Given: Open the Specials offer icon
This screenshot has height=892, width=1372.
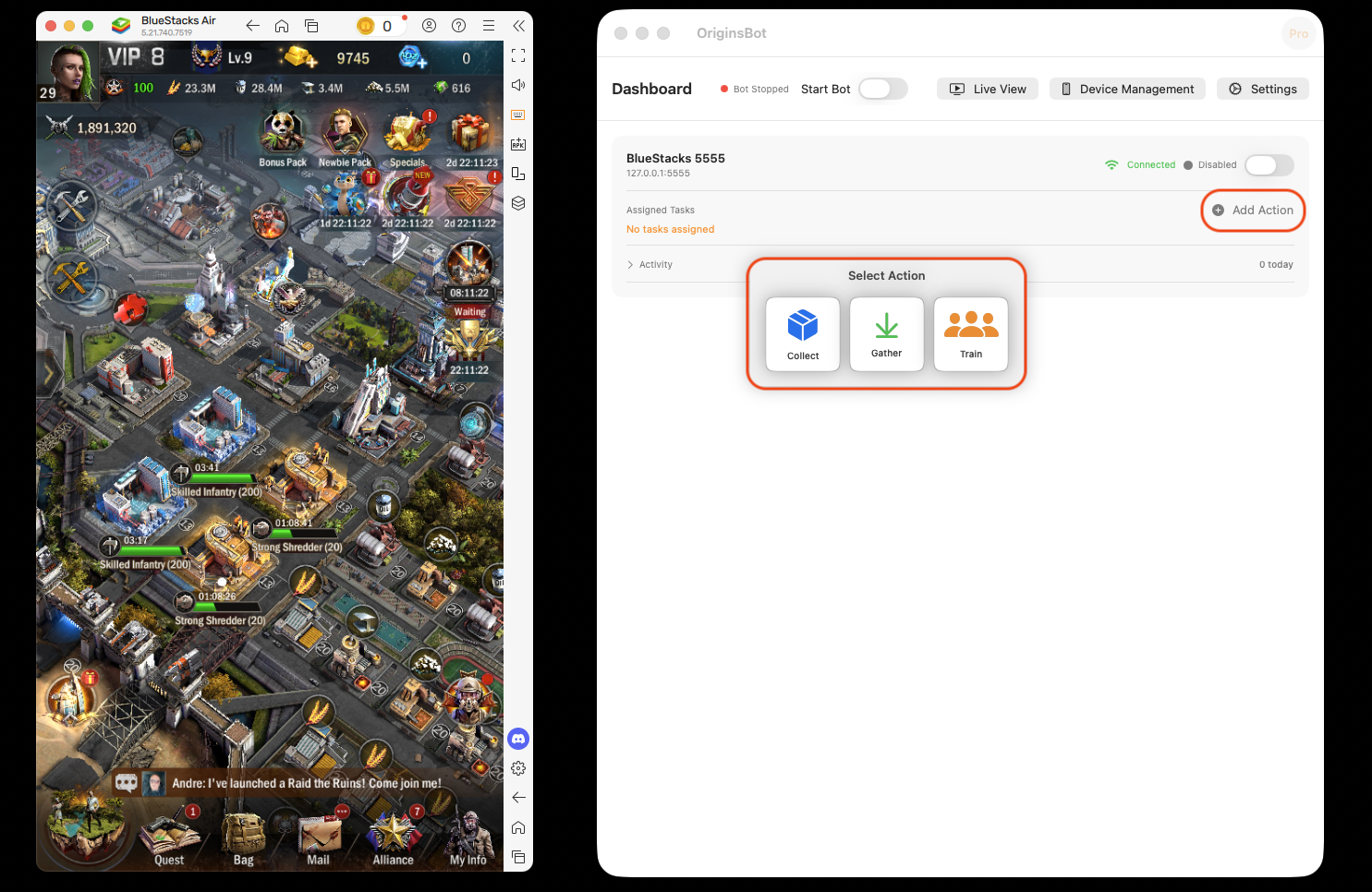Looking at the screenshot, I should tap(407, 139).
